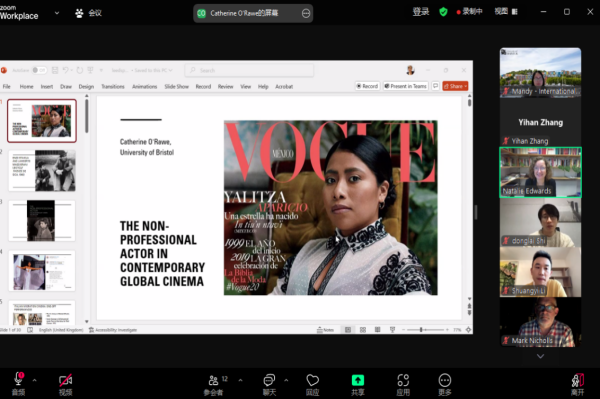Open the file name saved location dropdown
600x399 pixels.
pos(171,70)
